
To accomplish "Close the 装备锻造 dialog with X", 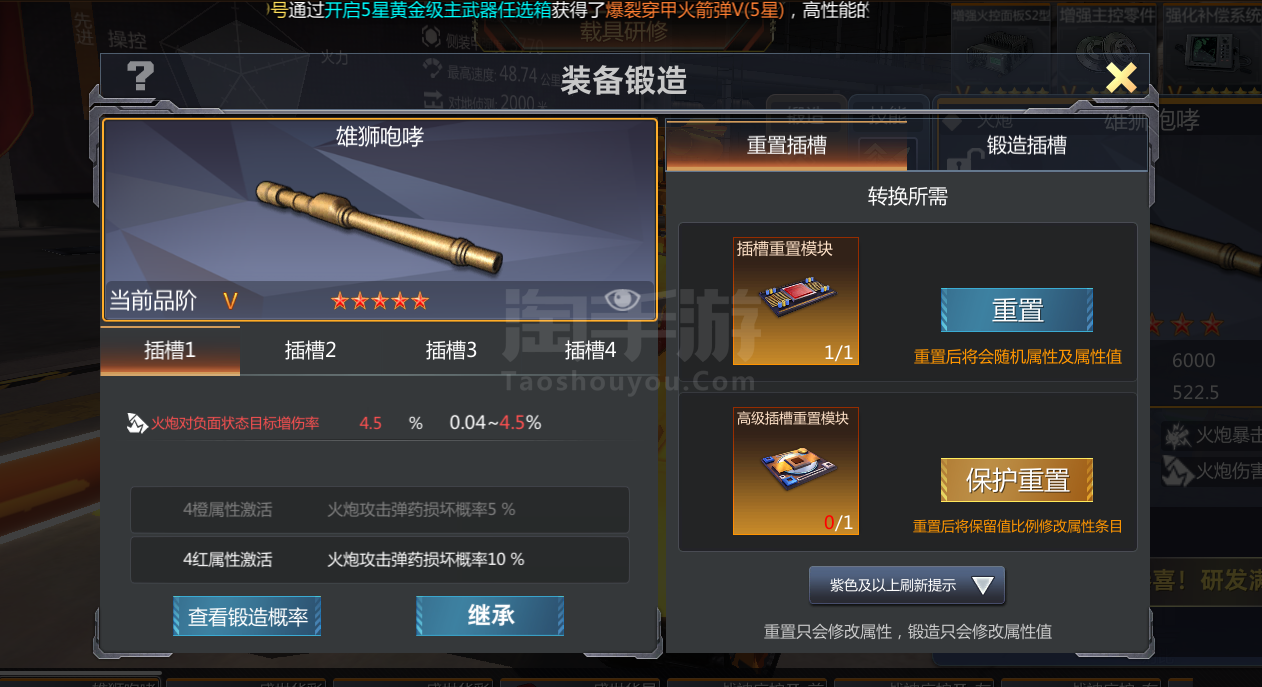I will click(x=1121, y=77).
